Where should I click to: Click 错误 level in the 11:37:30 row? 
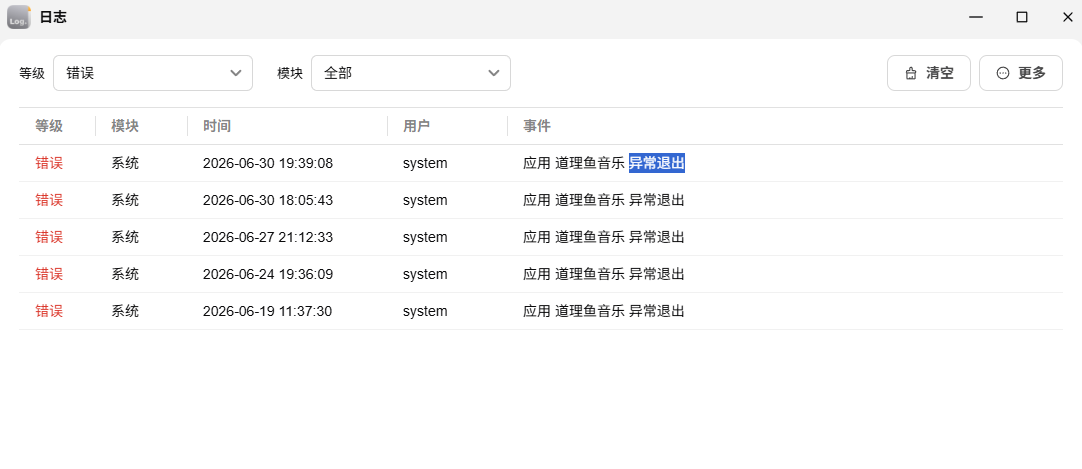(49, 311)
